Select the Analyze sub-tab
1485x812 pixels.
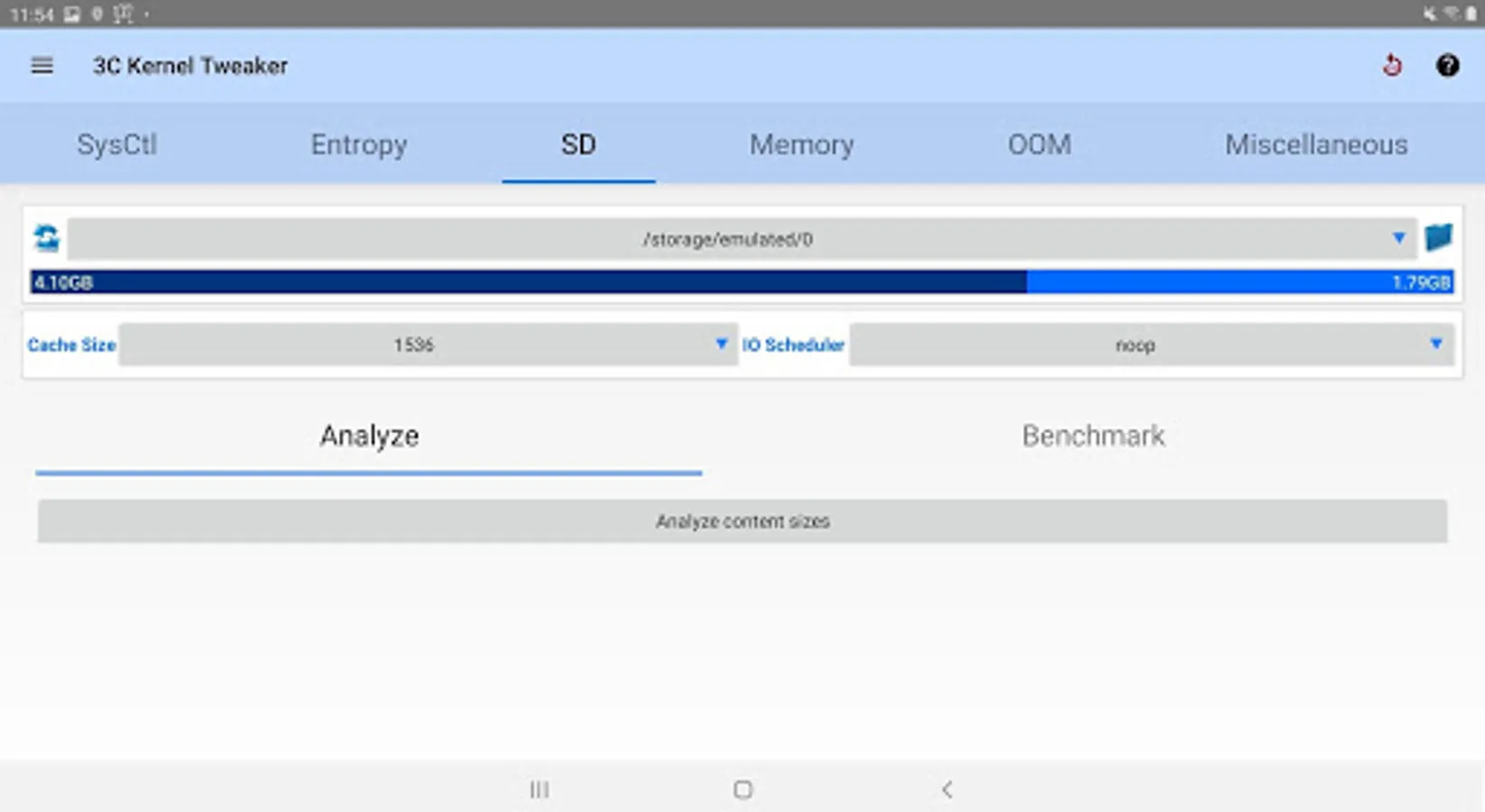coord(369,437)
